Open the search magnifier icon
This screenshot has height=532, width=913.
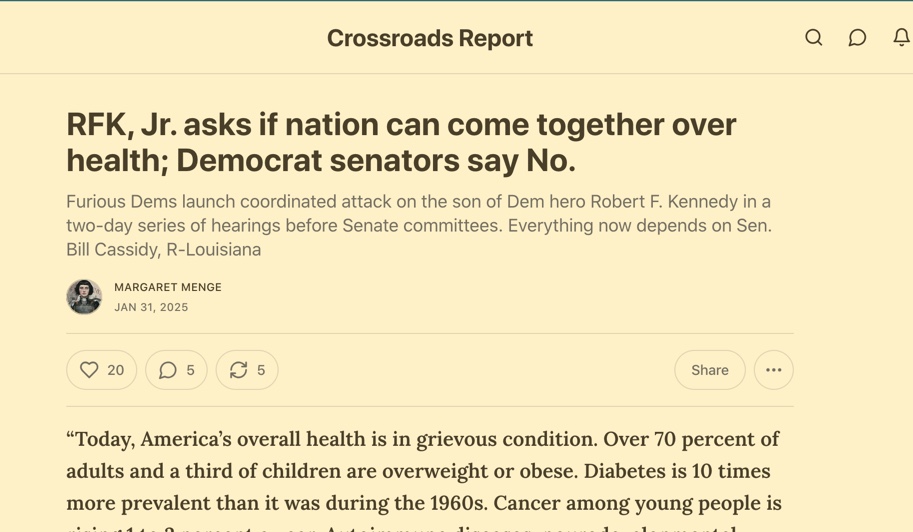pyautogui.click(x=814, y=38)
